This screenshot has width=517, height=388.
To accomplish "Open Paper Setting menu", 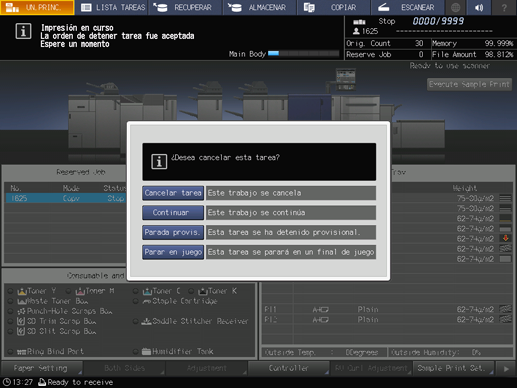I will (41, 368).
